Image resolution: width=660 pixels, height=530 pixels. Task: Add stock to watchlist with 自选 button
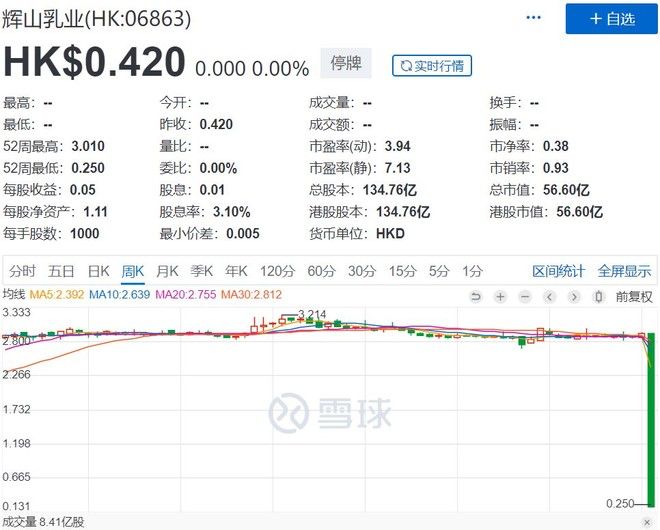tap(611, 19)
